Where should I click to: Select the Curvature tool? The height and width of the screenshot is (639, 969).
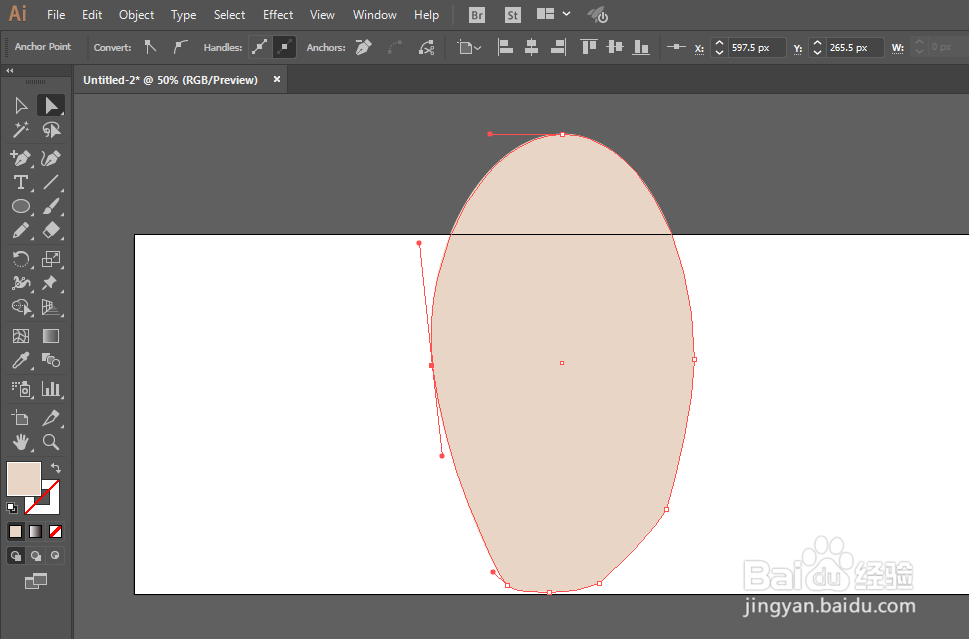[51, 158]
